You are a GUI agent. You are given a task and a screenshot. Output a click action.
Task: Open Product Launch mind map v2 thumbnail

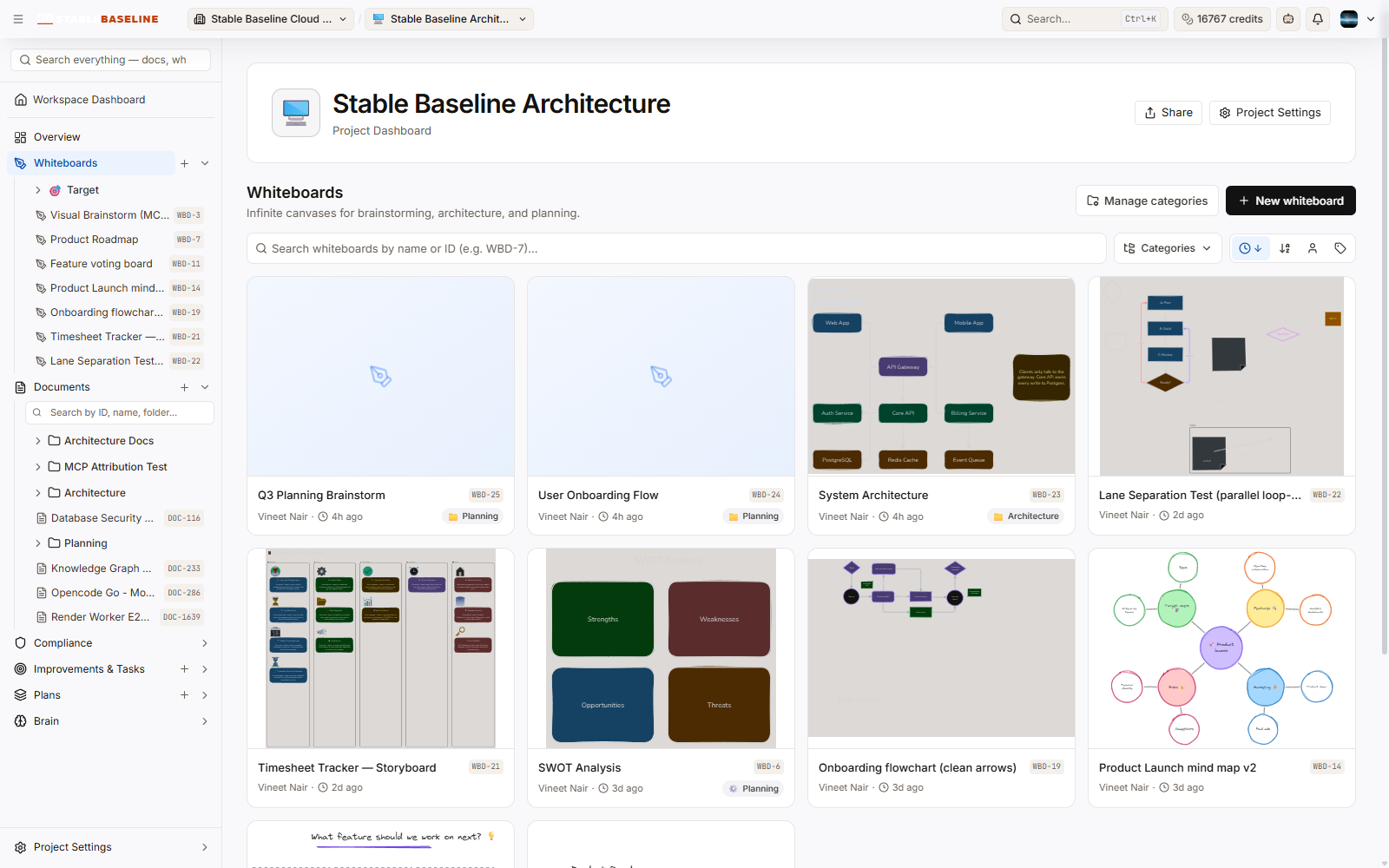[x=1221, y=648]
